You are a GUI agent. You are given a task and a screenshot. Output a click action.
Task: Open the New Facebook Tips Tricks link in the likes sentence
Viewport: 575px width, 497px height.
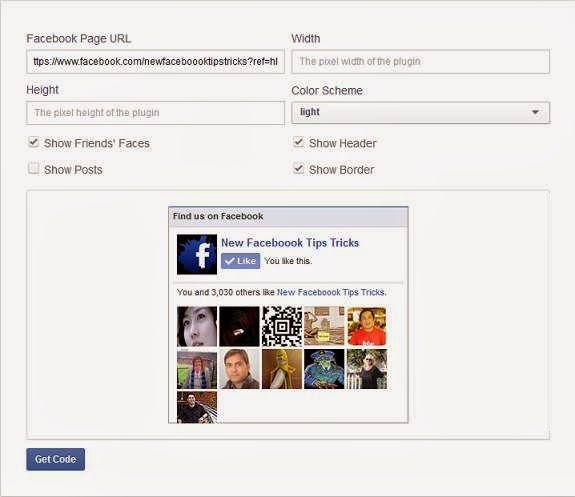331,292
